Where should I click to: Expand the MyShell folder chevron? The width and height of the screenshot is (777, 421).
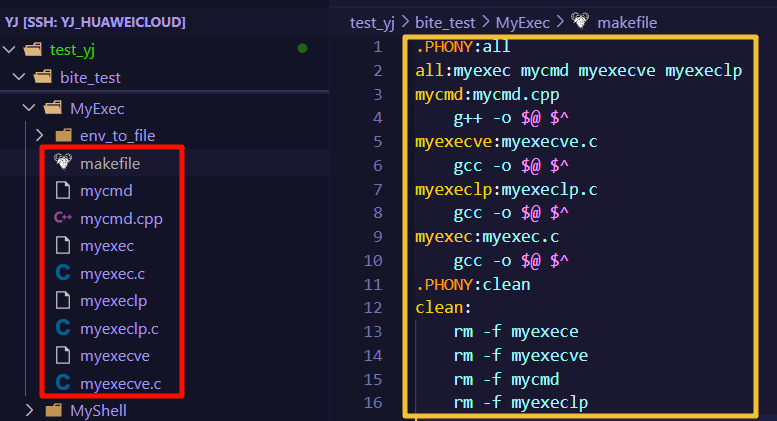pos(29,410)
